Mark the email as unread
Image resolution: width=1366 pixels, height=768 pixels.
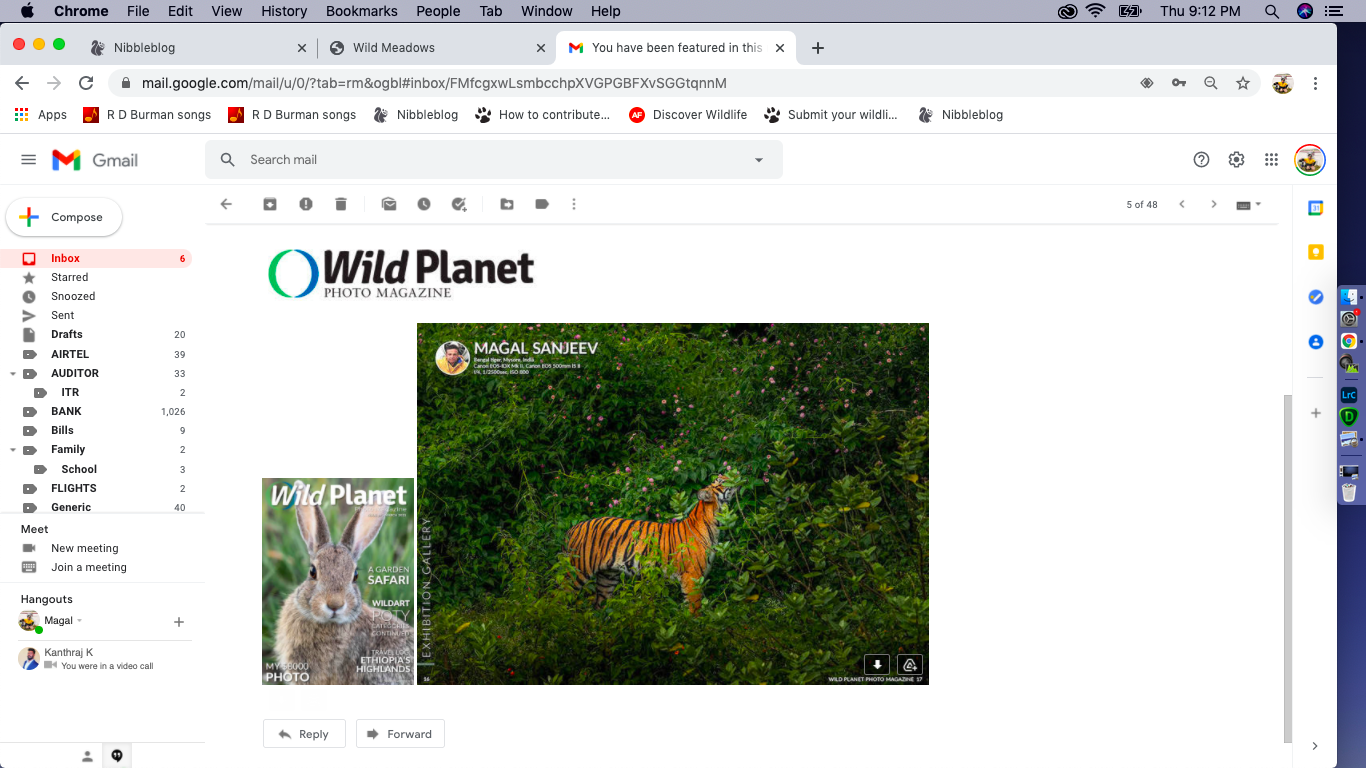tap(389, 204)
